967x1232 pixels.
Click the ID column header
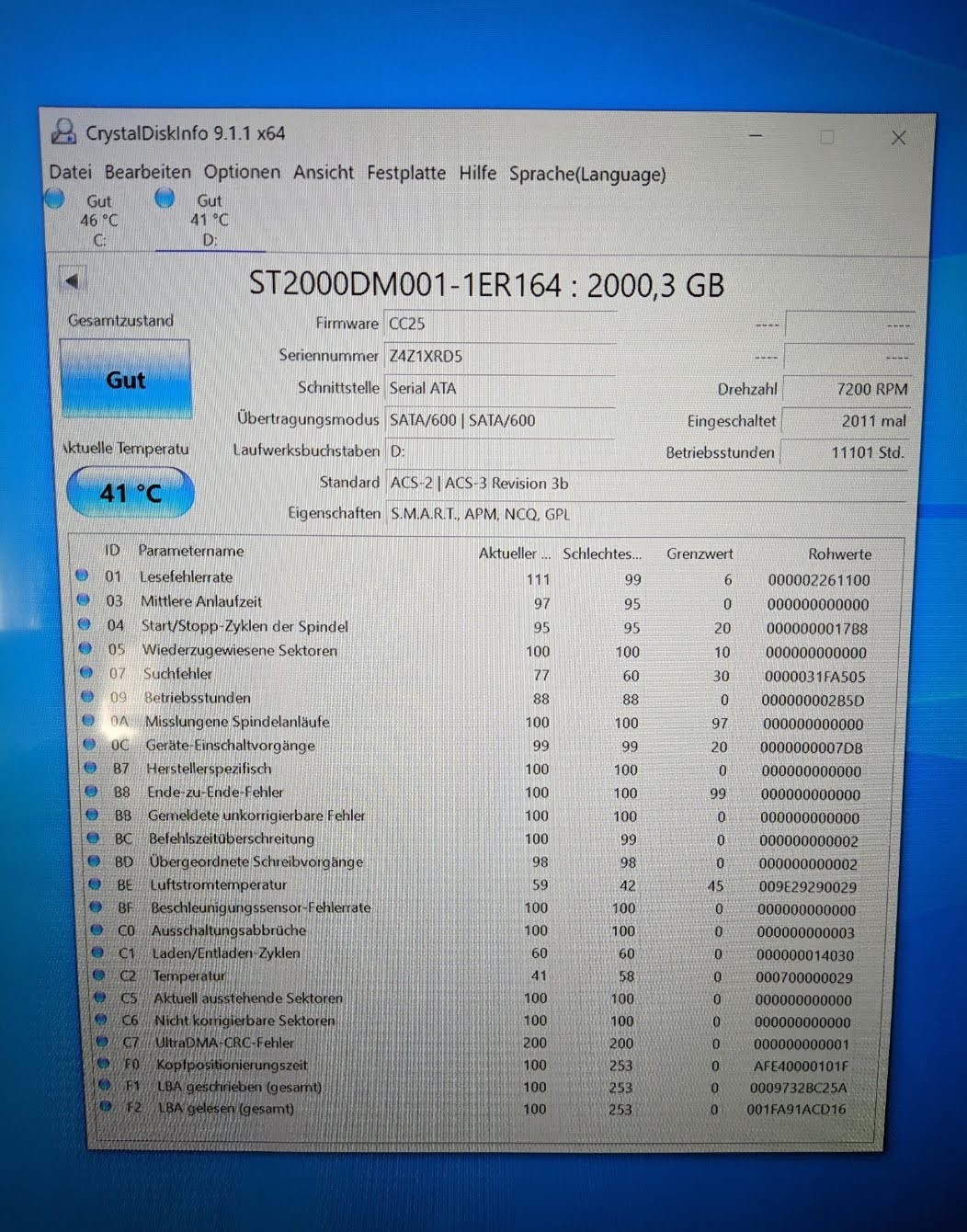[112, 550]
